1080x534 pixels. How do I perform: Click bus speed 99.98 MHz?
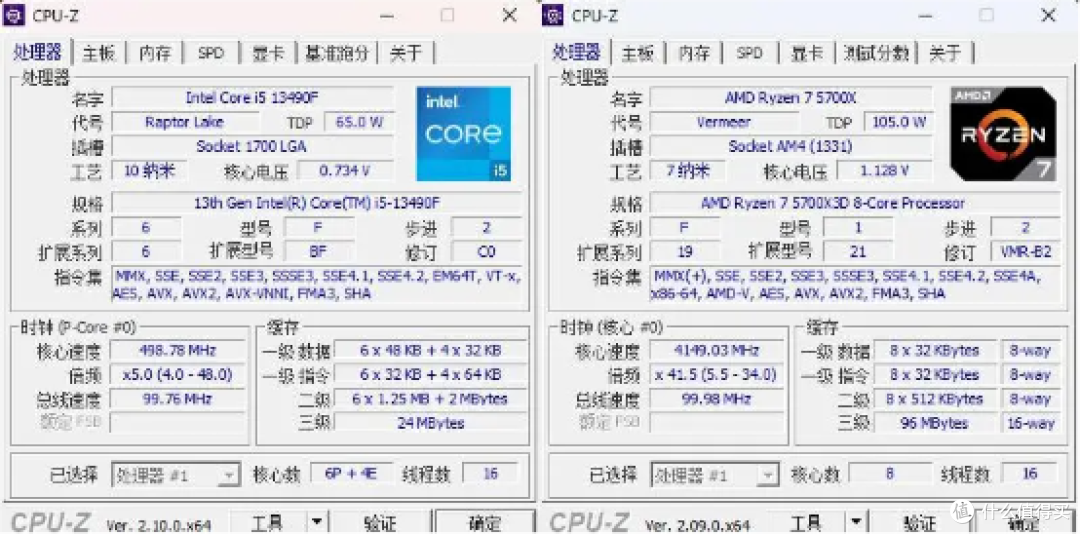click(x=717, y=399)
